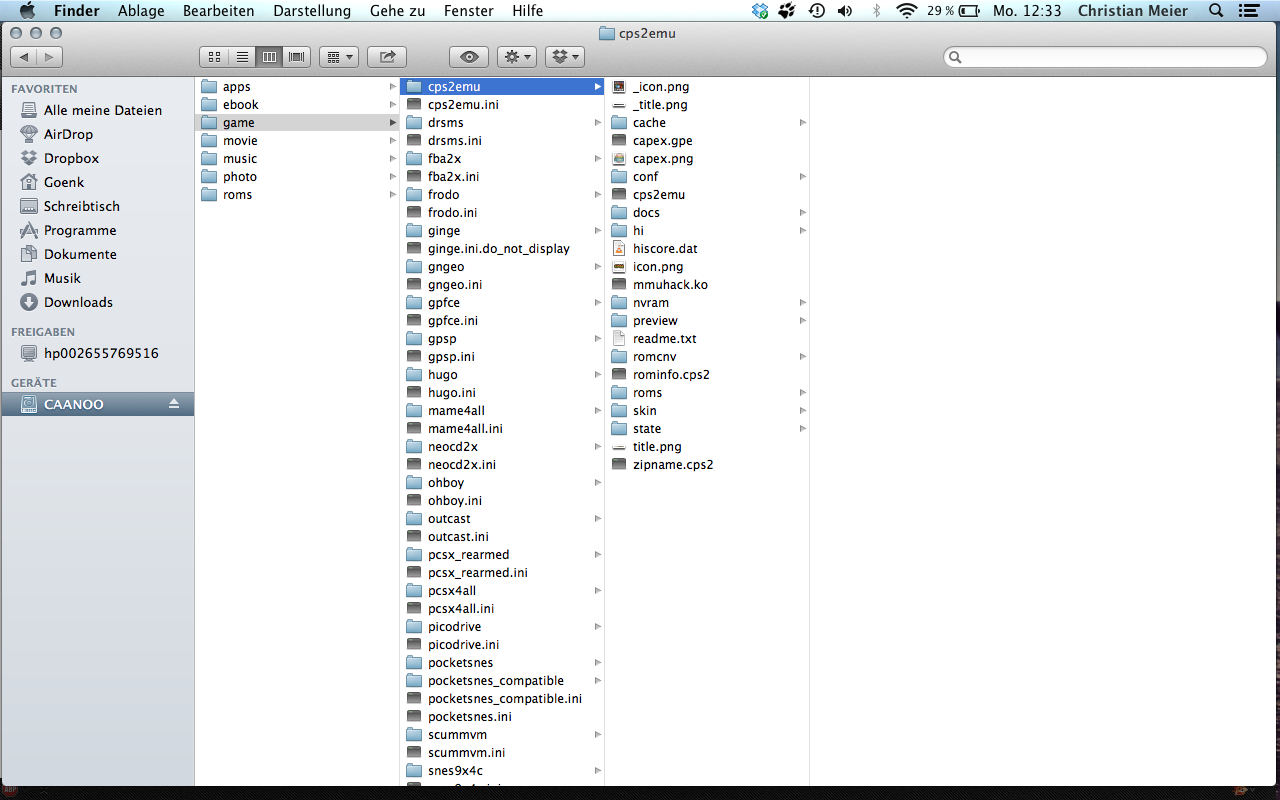Open the Ablage menu
Image resolution: width=1280 pixels, height=800 pixels.
coord(141,11)
